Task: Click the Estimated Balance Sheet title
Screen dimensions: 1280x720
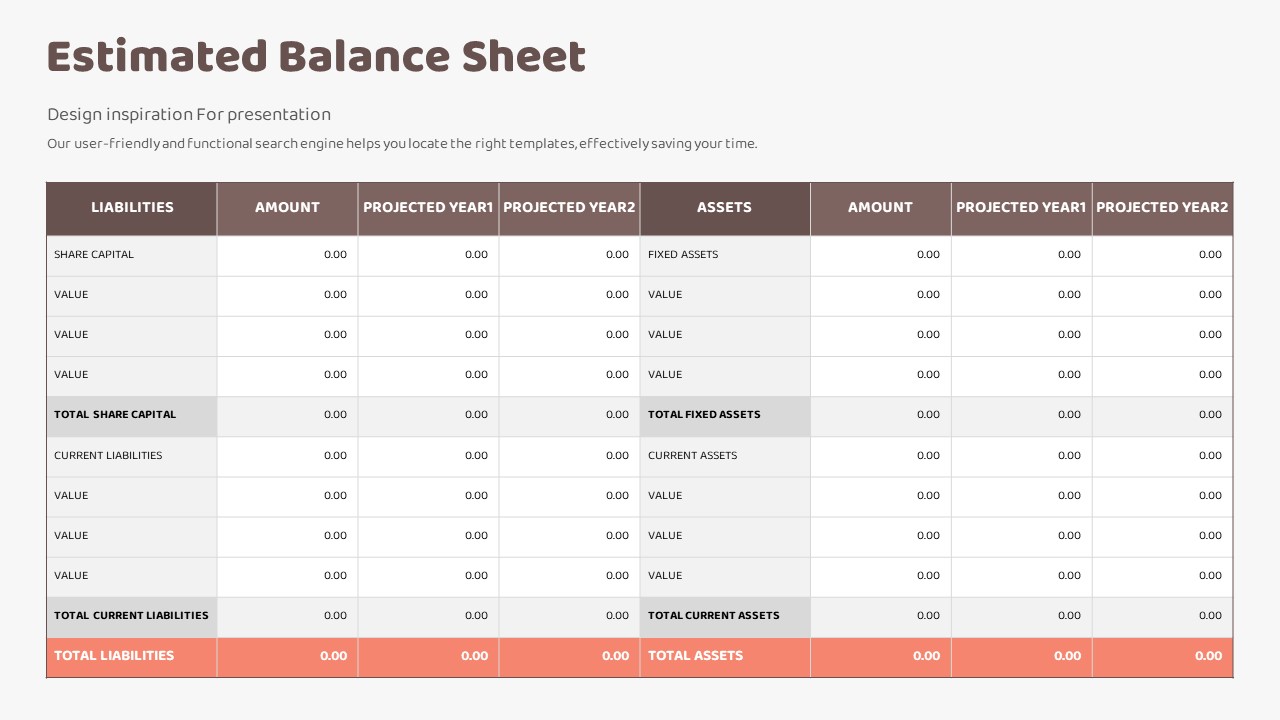Action: point(316,57)
